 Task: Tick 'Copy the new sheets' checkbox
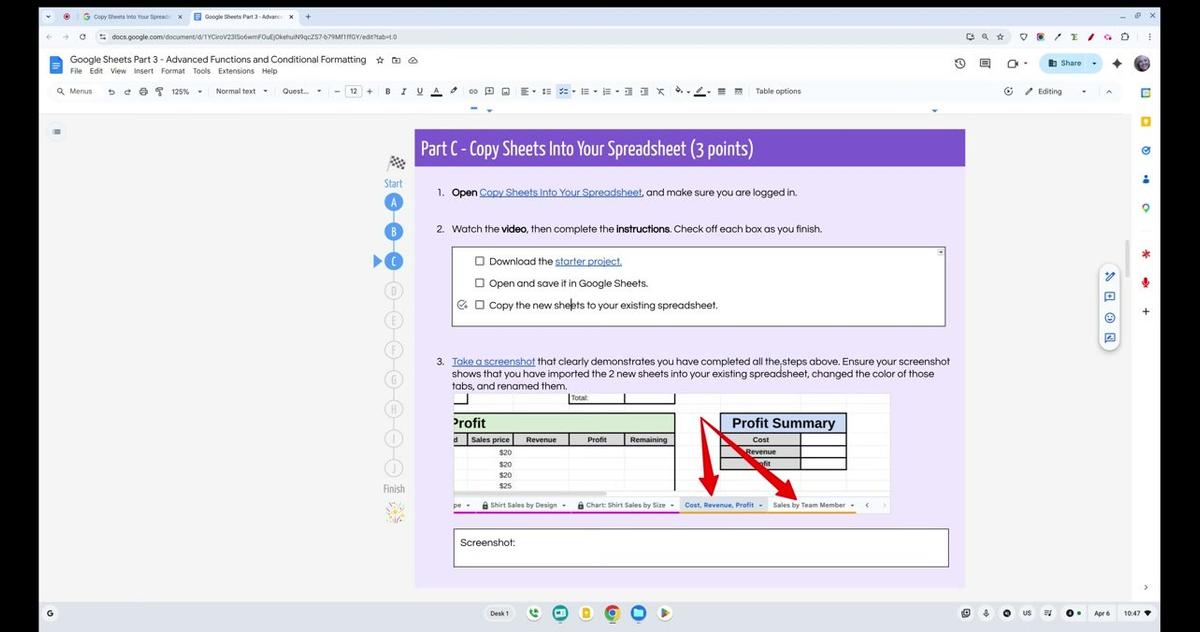click(479, 305)
